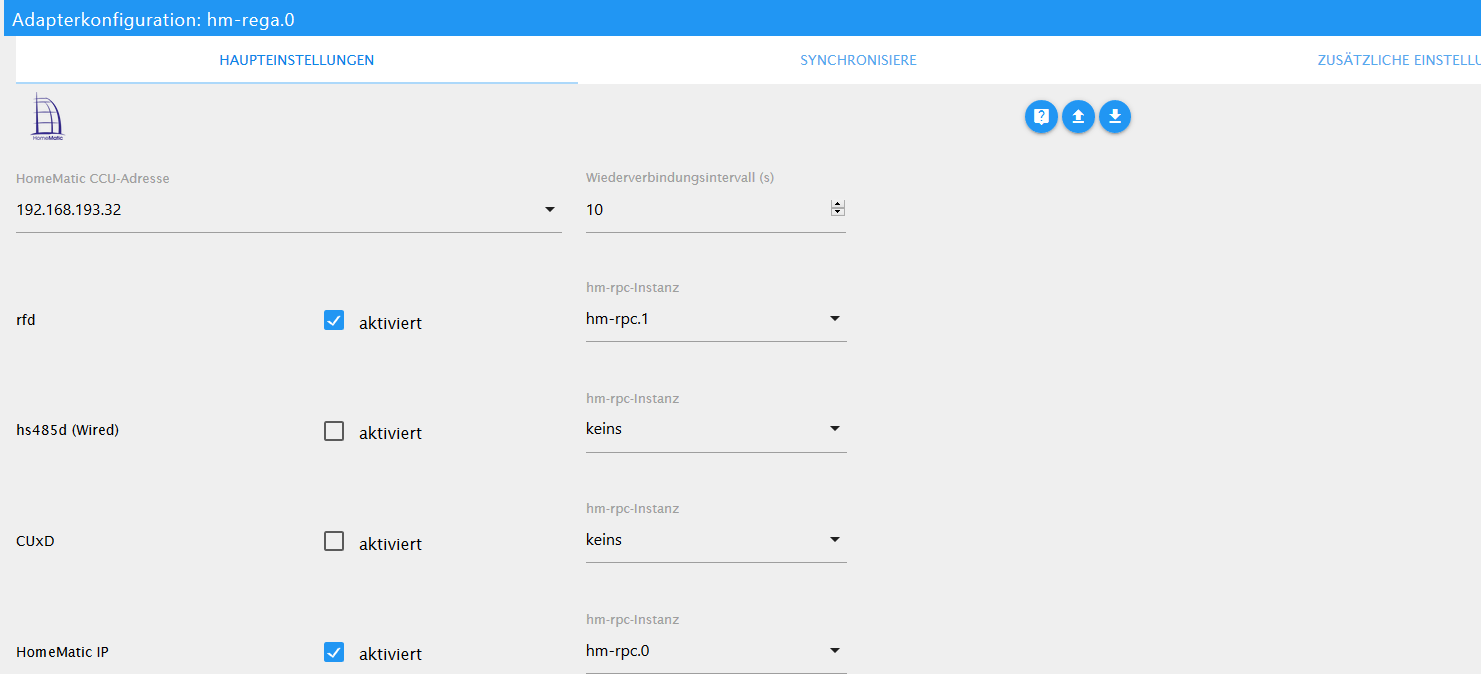Click the 'CUxD' row label

(35, 541)
